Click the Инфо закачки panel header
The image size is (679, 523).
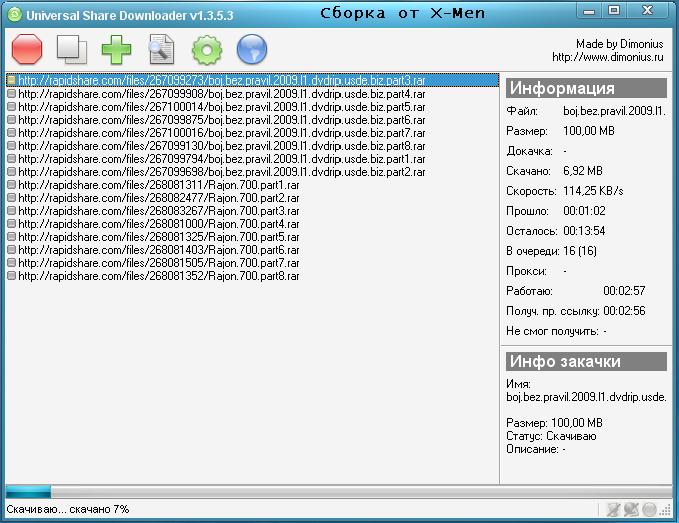point(586,361)
